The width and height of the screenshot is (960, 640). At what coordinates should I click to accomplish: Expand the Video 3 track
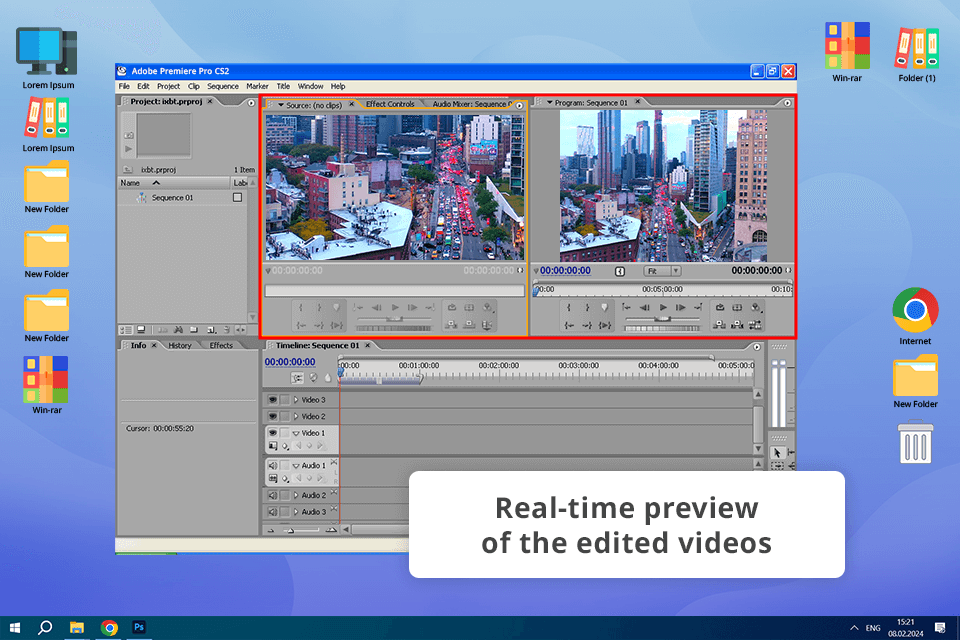(296, 400)
